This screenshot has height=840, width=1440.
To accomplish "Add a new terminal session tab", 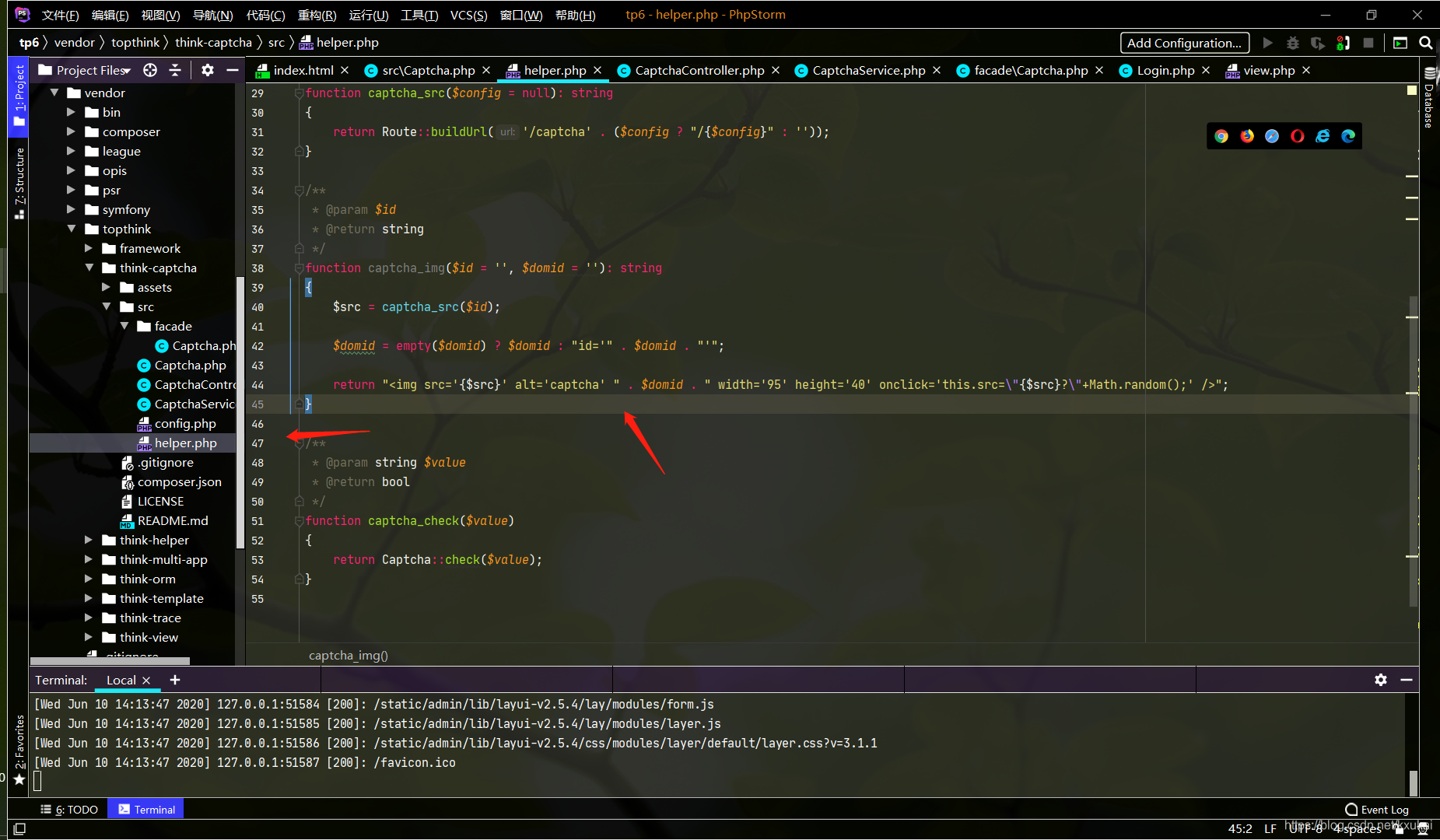I will click(175, 680).
